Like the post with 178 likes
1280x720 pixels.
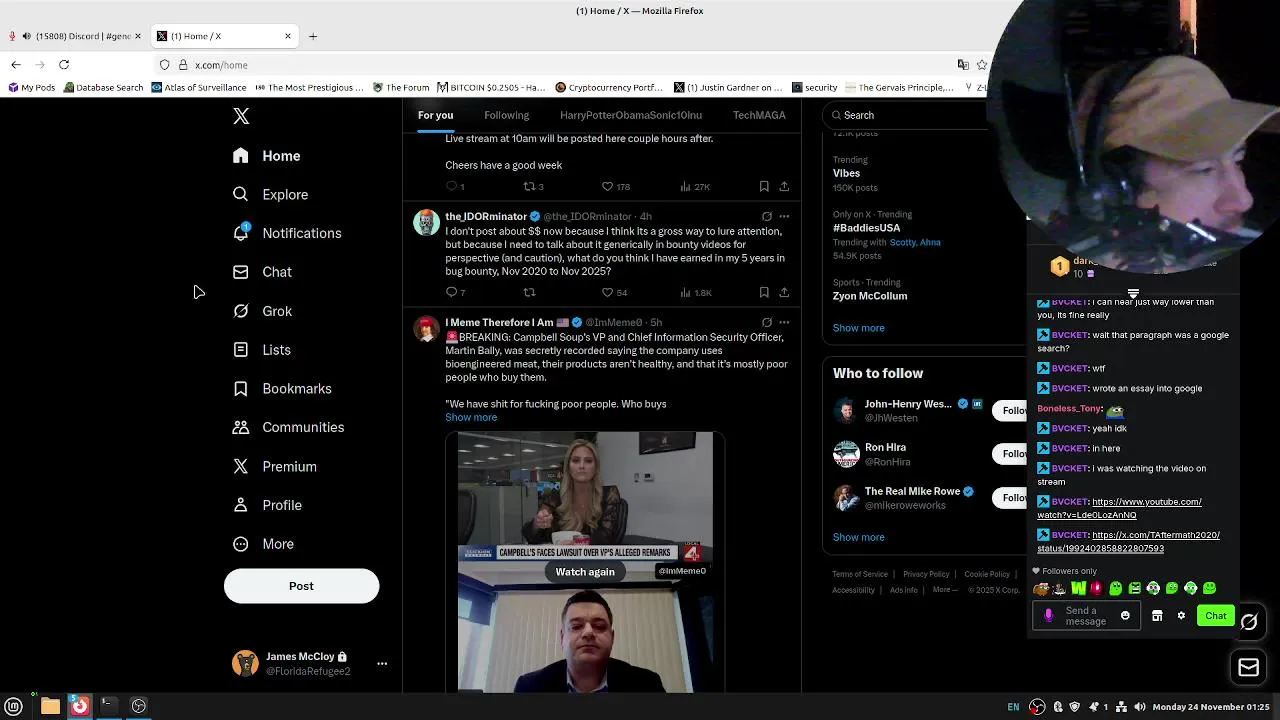(x=607, y=186)
